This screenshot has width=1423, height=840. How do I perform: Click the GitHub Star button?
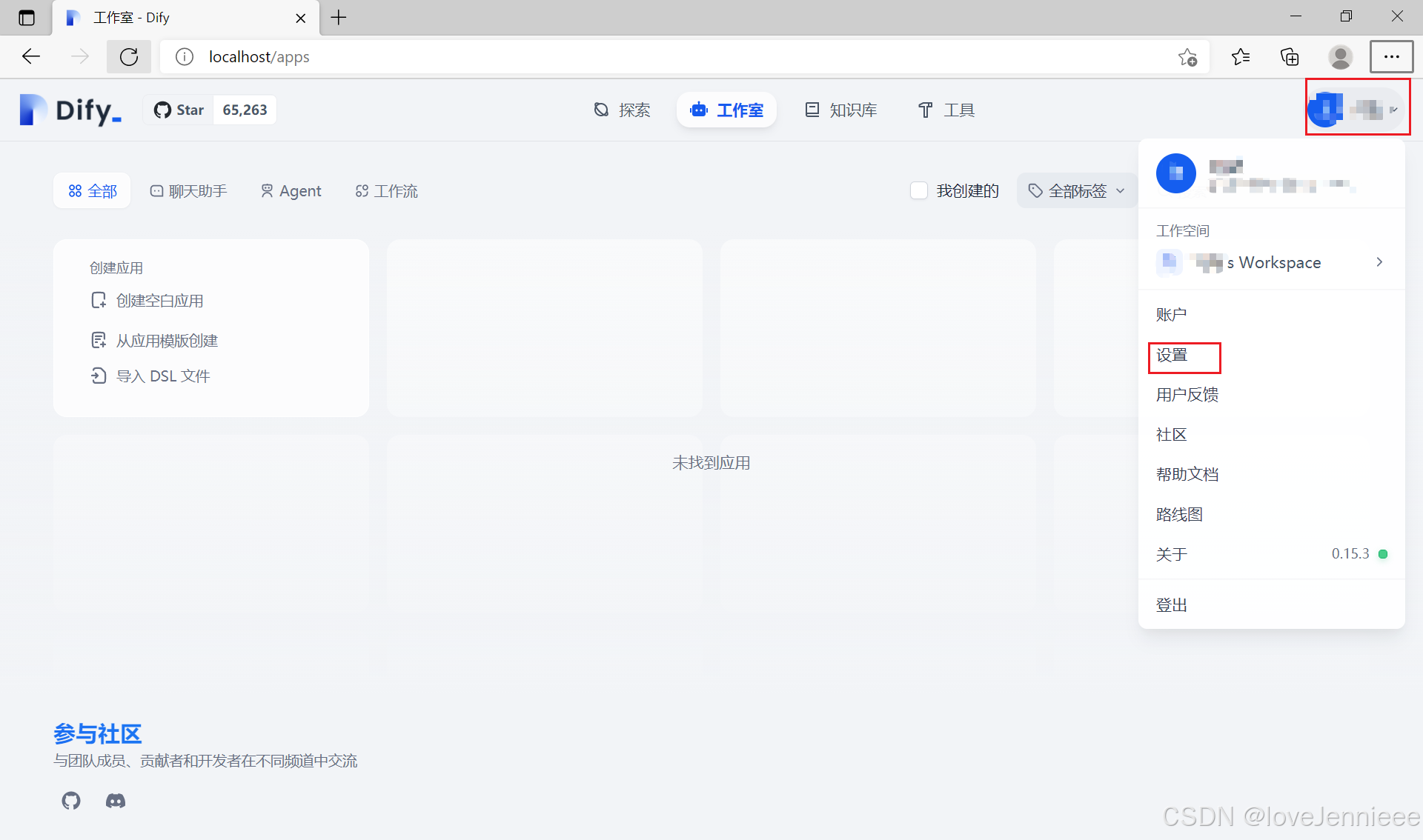179,110
